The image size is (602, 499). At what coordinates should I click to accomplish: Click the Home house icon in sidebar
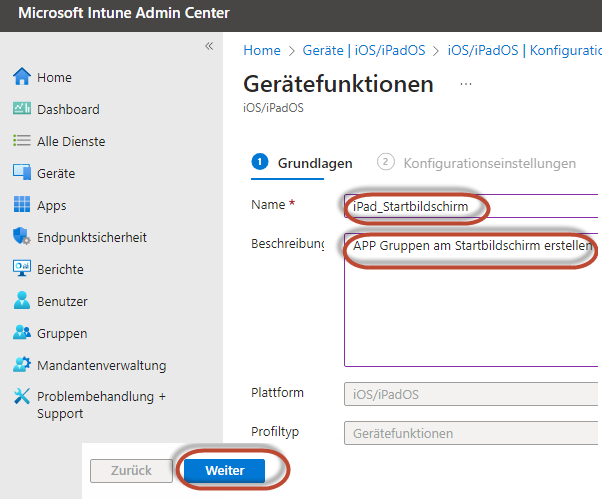pos(22,77)
